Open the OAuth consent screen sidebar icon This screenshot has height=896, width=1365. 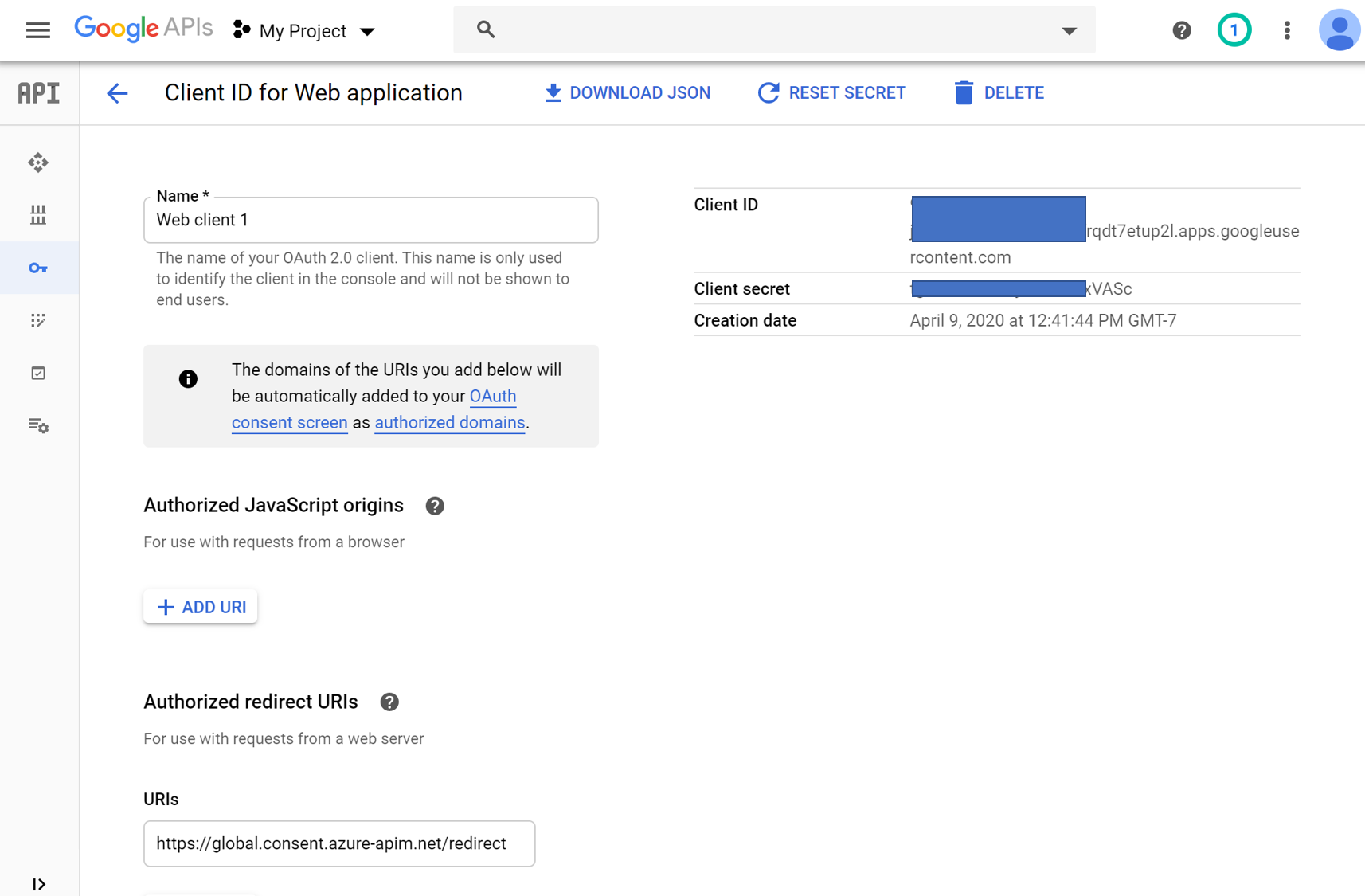(x=38, y=320)
